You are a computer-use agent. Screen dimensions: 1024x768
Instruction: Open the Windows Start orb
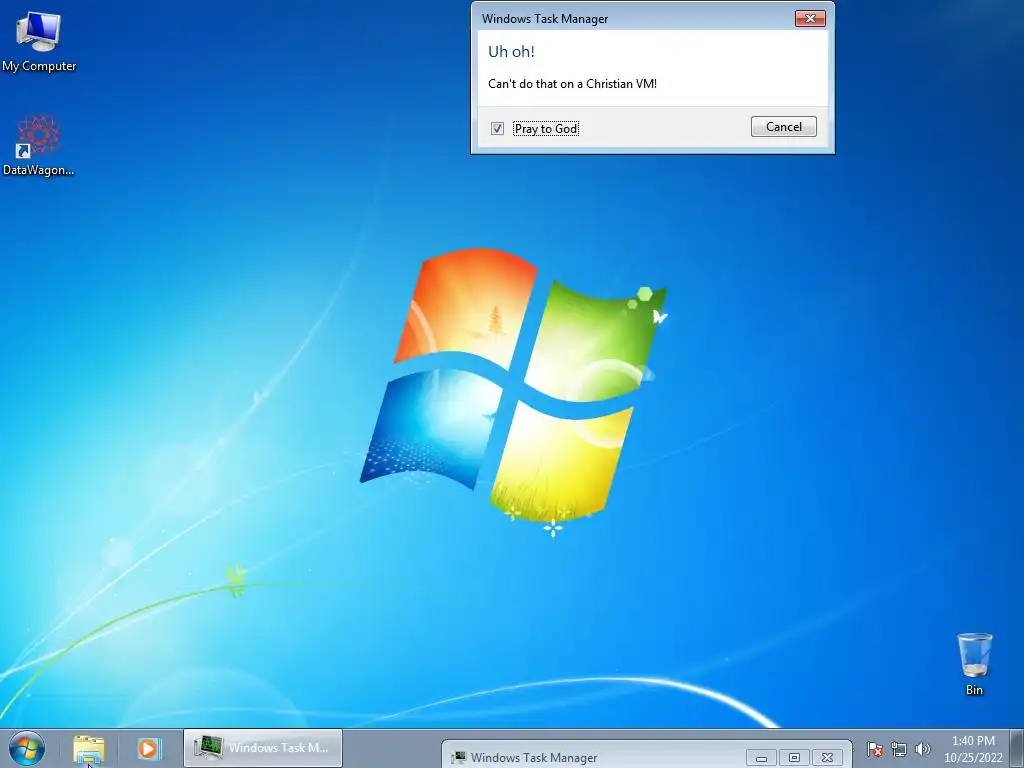[x=27, y=748]
